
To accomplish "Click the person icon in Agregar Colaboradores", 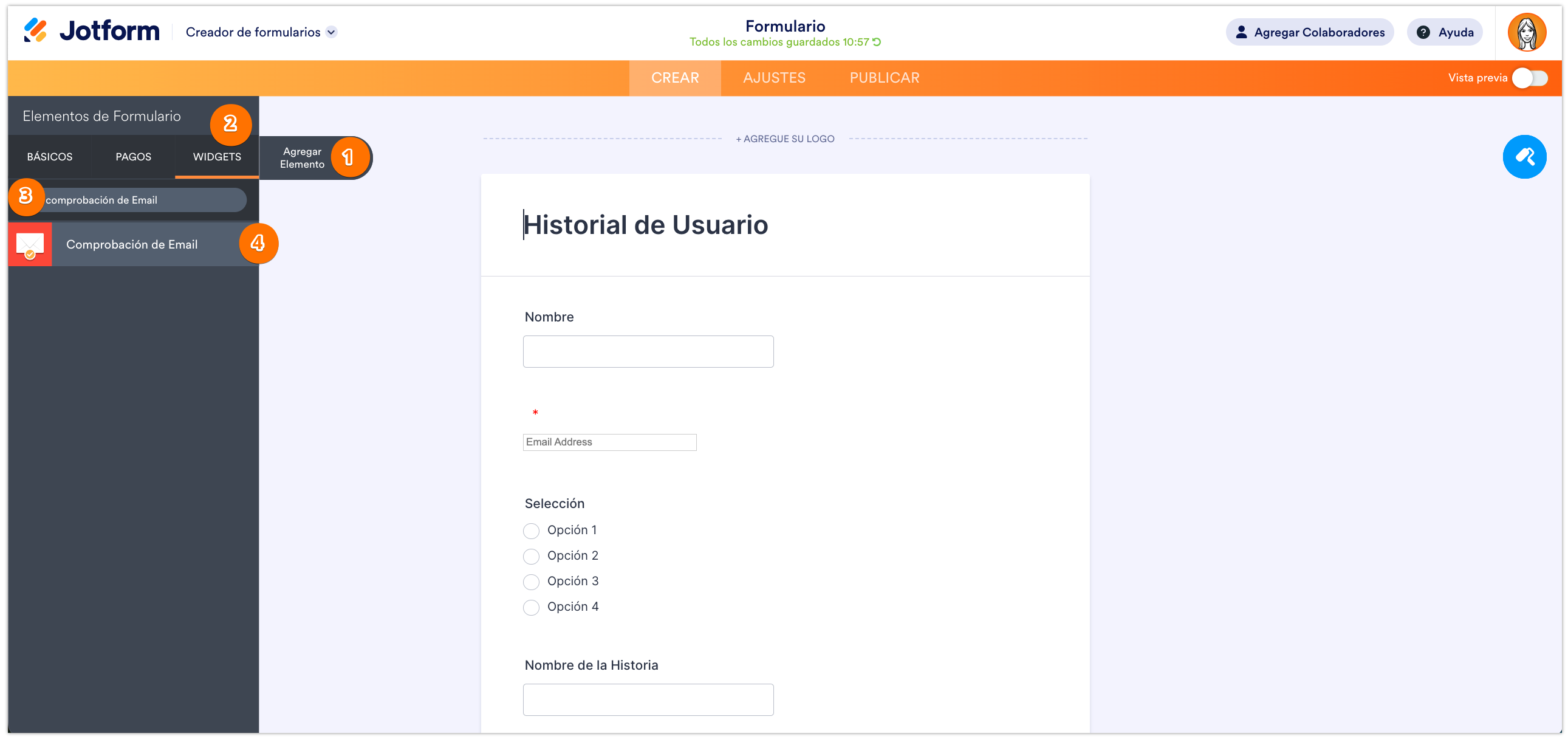I will coord(1241,32).
